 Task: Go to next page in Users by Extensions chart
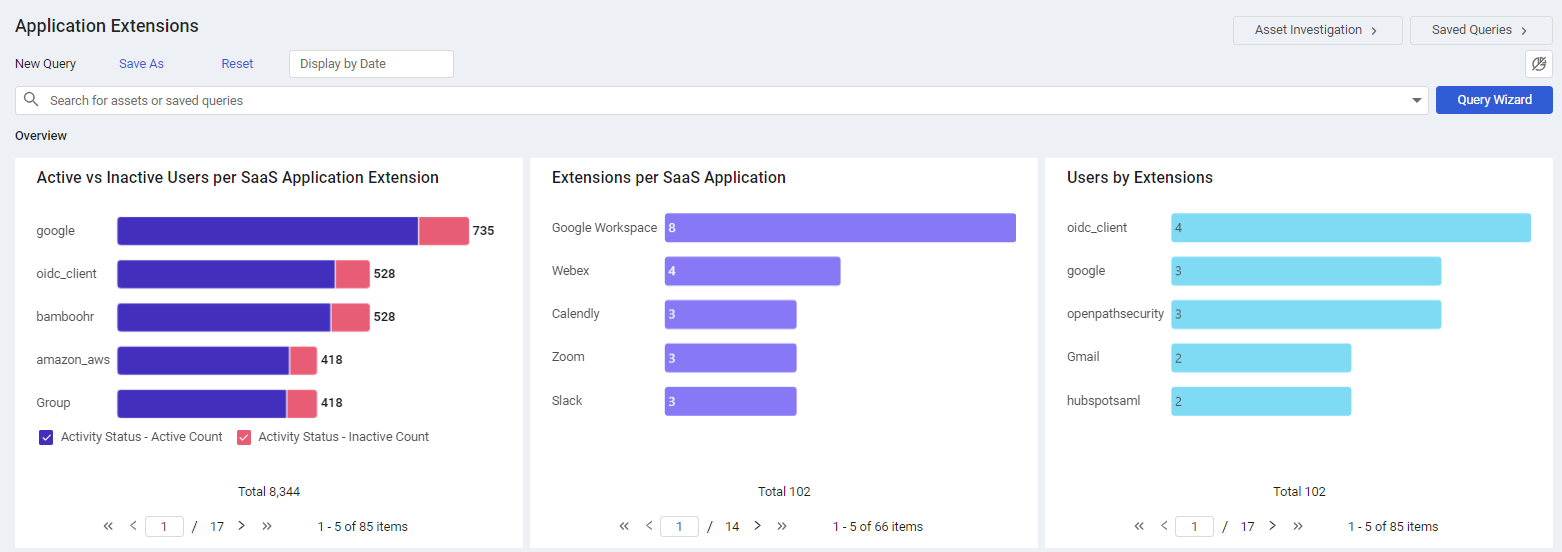[x=1272, y=526]
